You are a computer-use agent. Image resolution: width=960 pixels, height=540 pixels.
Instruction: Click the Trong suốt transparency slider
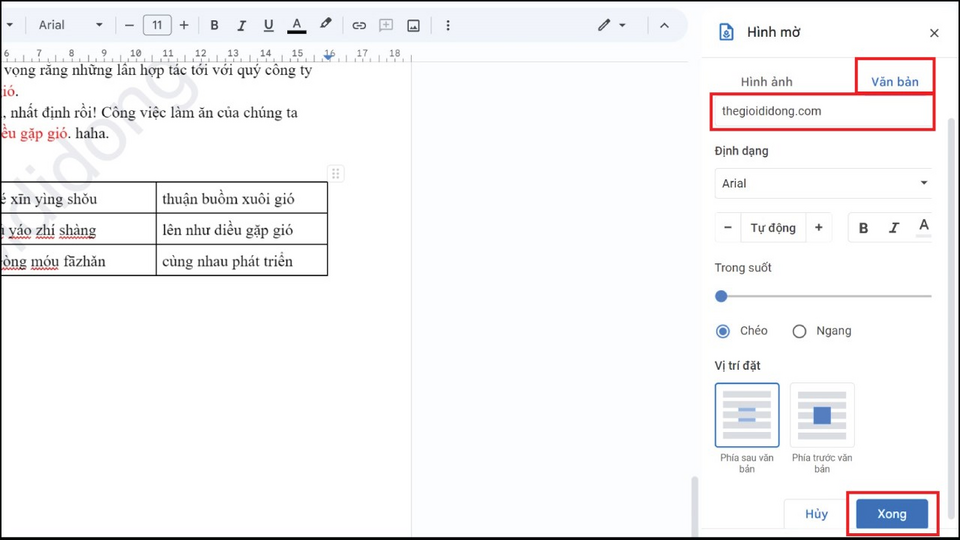pos(824,296)
